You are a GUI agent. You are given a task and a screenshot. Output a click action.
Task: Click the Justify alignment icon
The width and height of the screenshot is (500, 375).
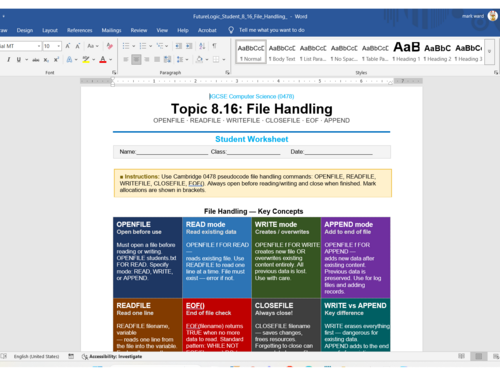[157, 60]
